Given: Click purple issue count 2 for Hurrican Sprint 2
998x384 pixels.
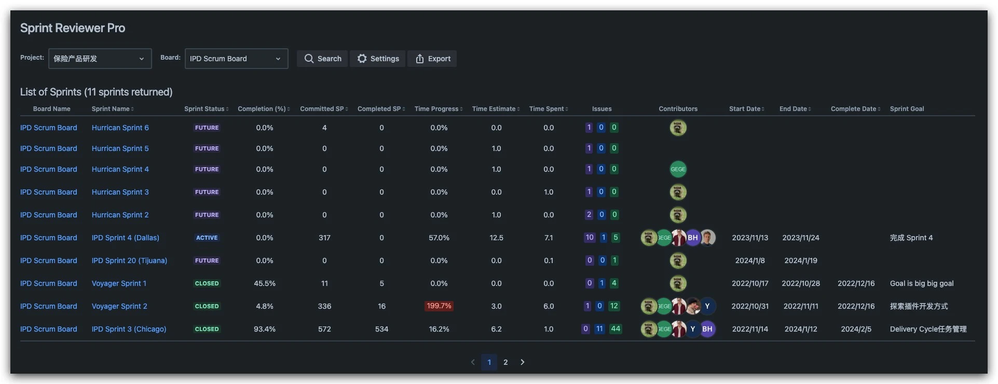Looking at the screenshot, I should 589,215.
